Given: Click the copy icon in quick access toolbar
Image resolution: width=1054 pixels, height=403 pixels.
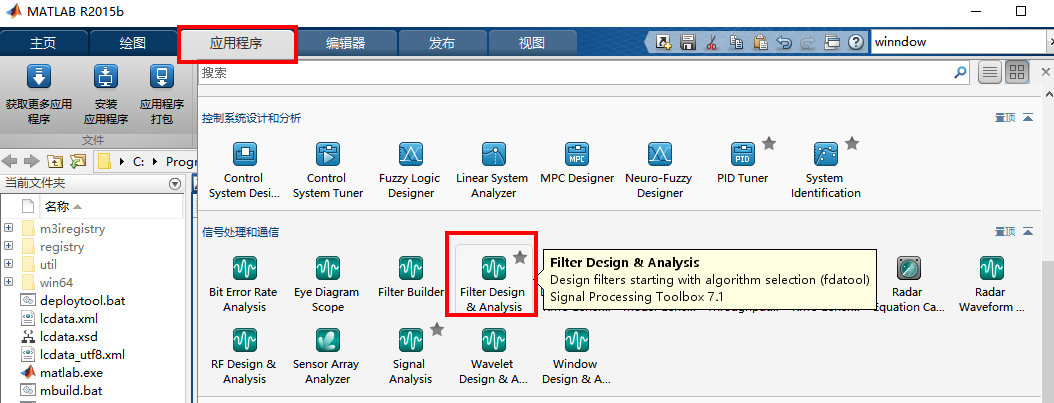Looking at the screenshot, I should pos(736,42).
